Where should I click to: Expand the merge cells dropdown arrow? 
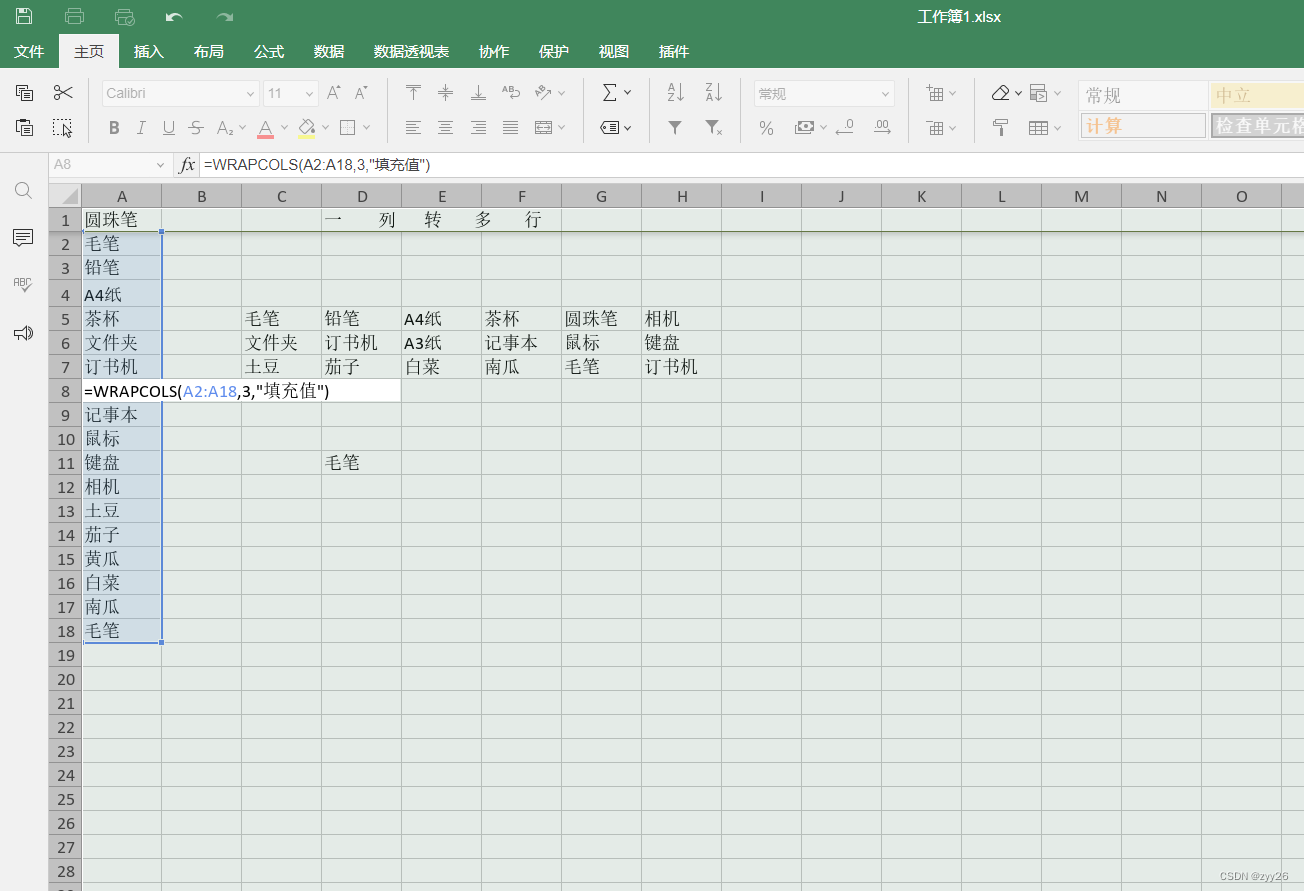tap(561, 127)
